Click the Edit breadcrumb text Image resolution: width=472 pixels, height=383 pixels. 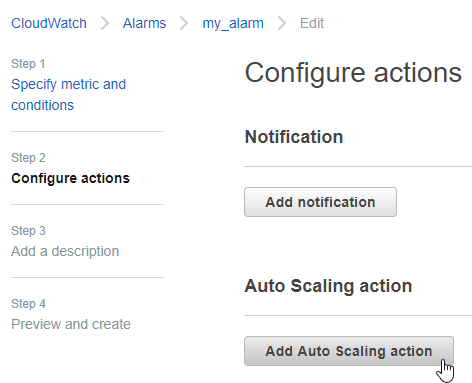click(x=312, y=23)
